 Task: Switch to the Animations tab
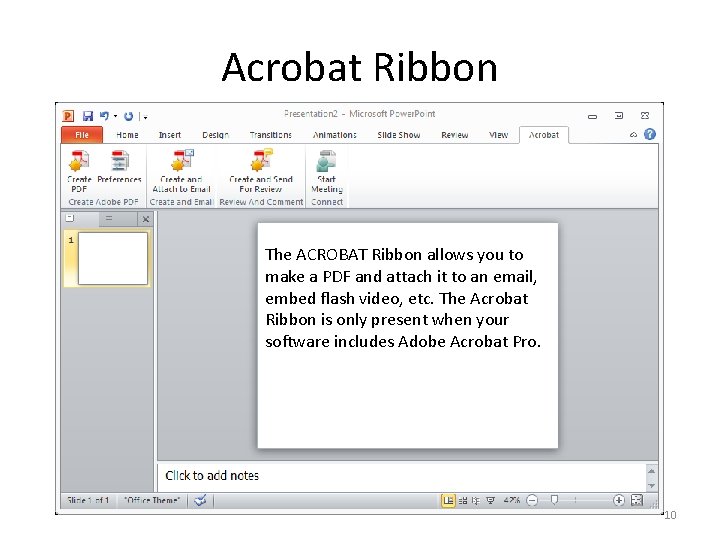[334, 135]
